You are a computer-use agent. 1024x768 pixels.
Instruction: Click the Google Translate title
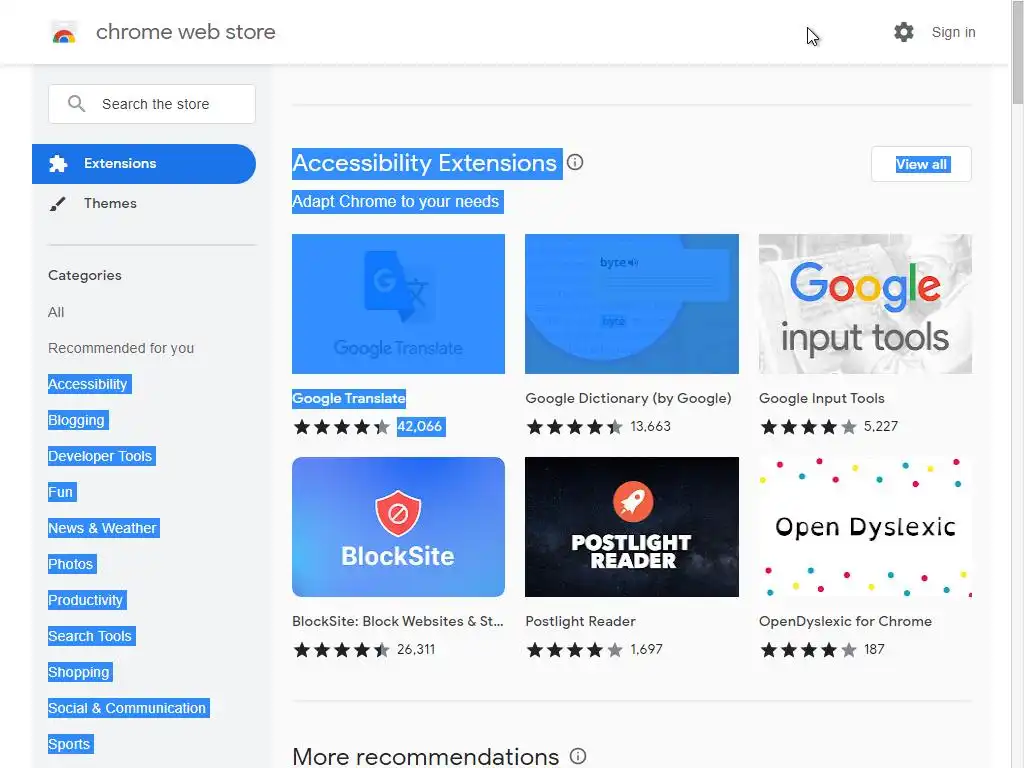(x=349, y=398)
